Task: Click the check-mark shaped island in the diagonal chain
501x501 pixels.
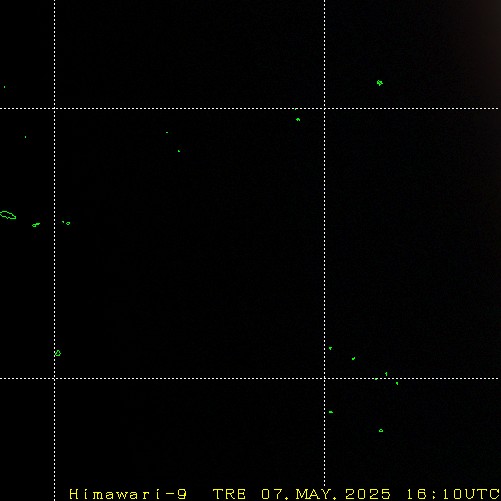Action: [353, 359]
